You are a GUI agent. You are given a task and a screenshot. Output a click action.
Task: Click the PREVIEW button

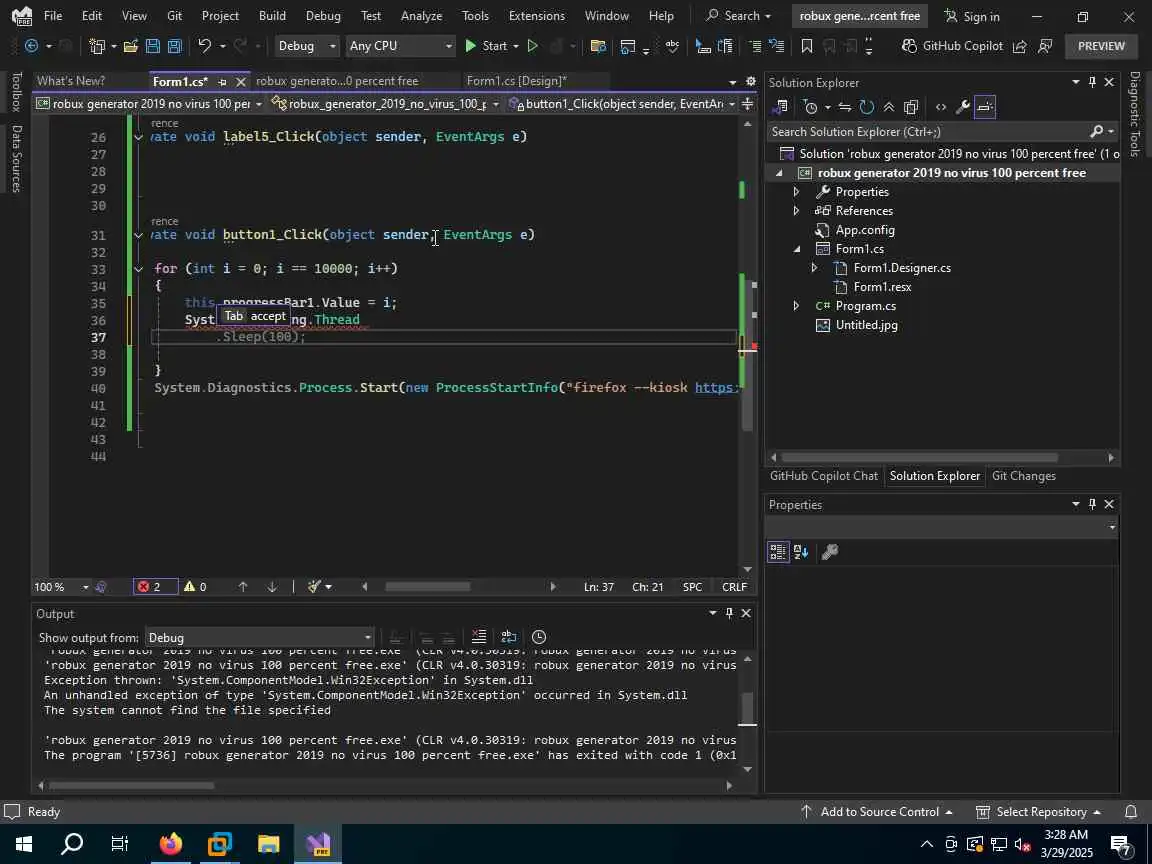1101,46
